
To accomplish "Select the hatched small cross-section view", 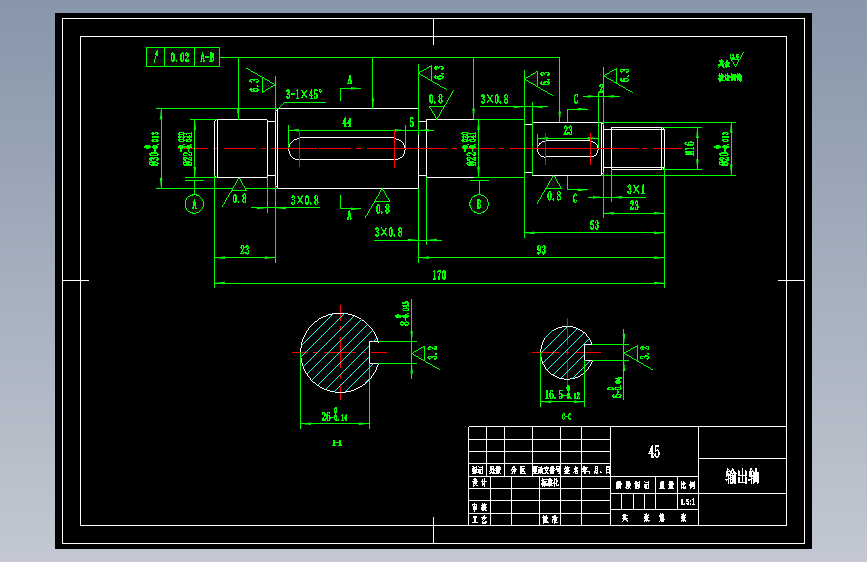I will [x=566, y=352].
